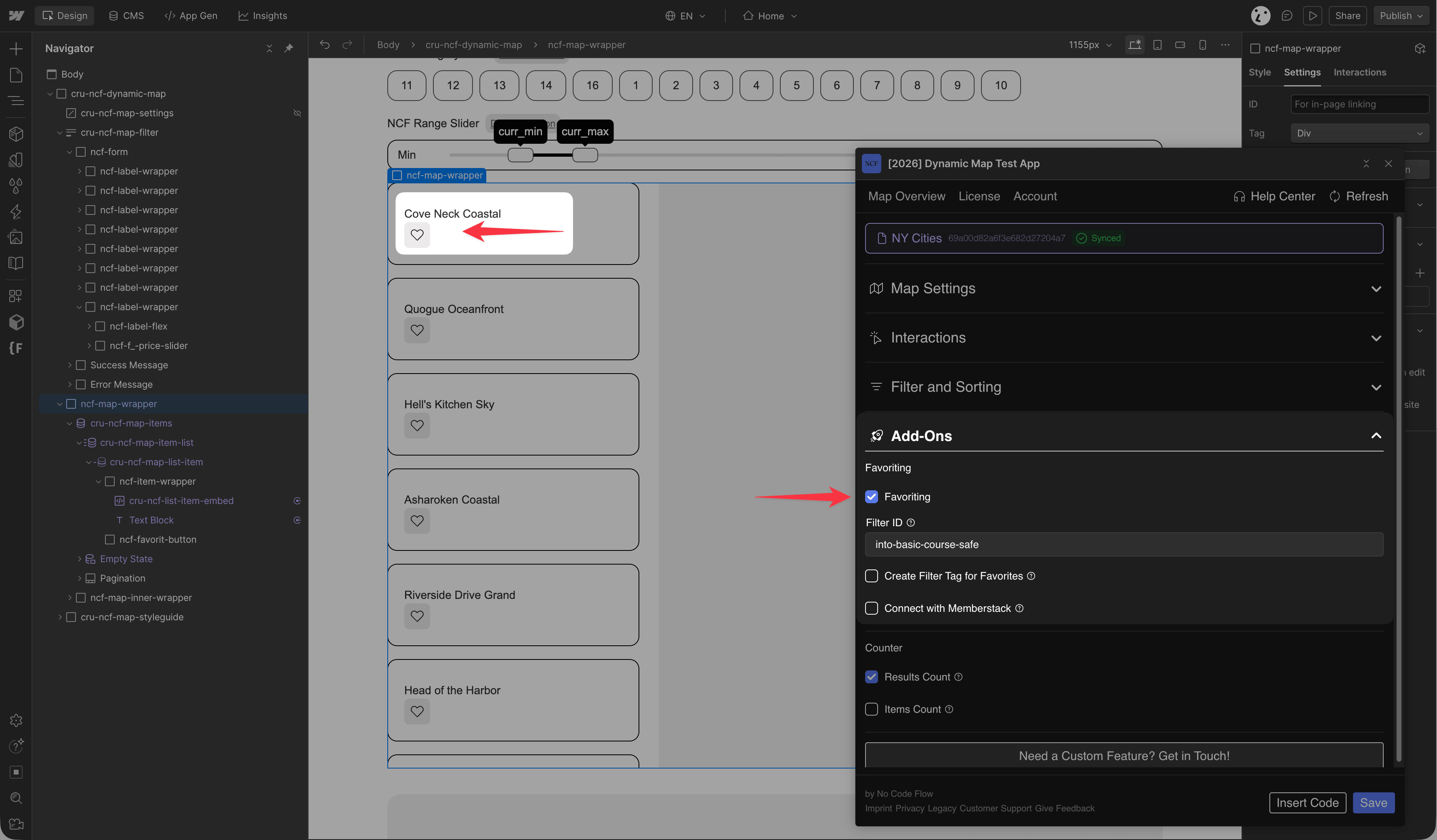The height and width of the screenshot is (840, 1437).
Task: Click the redo arrow
Action: [347, 44]
